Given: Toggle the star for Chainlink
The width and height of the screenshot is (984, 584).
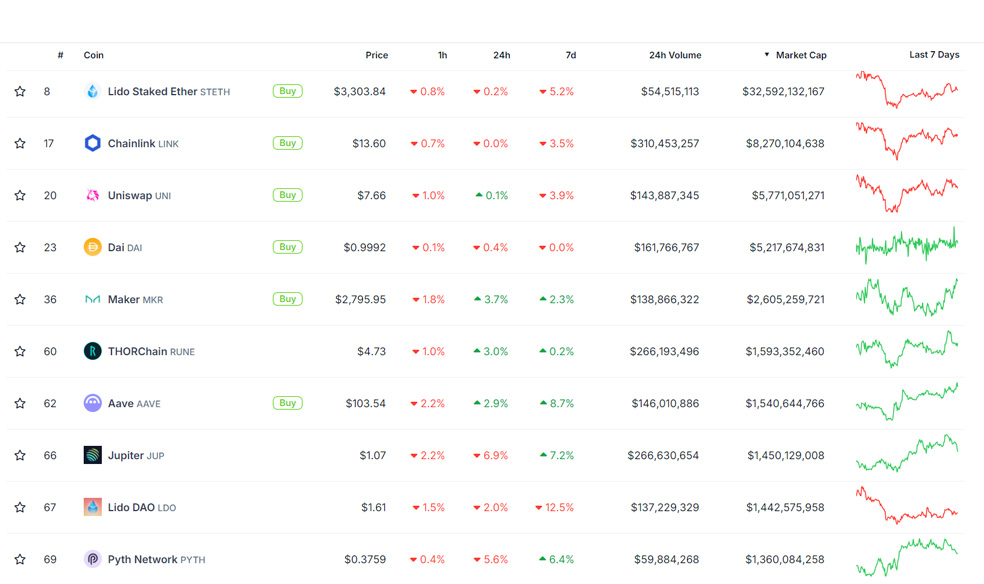Looking at the screenshot, I should (x=20, y=144).
